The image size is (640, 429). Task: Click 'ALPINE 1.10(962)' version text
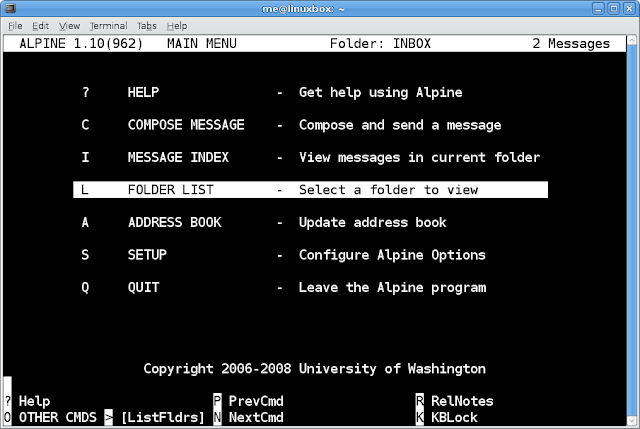(x=81, y=44)
